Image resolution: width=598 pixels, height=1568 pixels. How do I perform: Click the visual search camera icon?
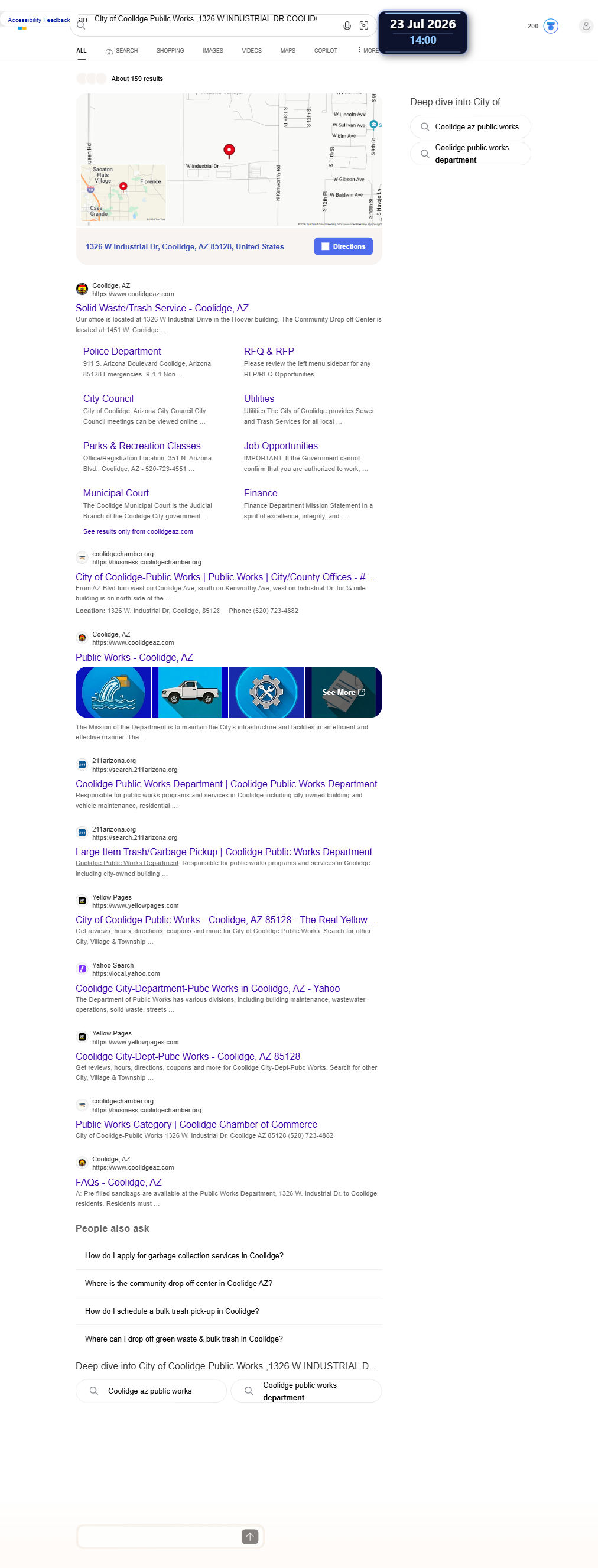[364, 25]
